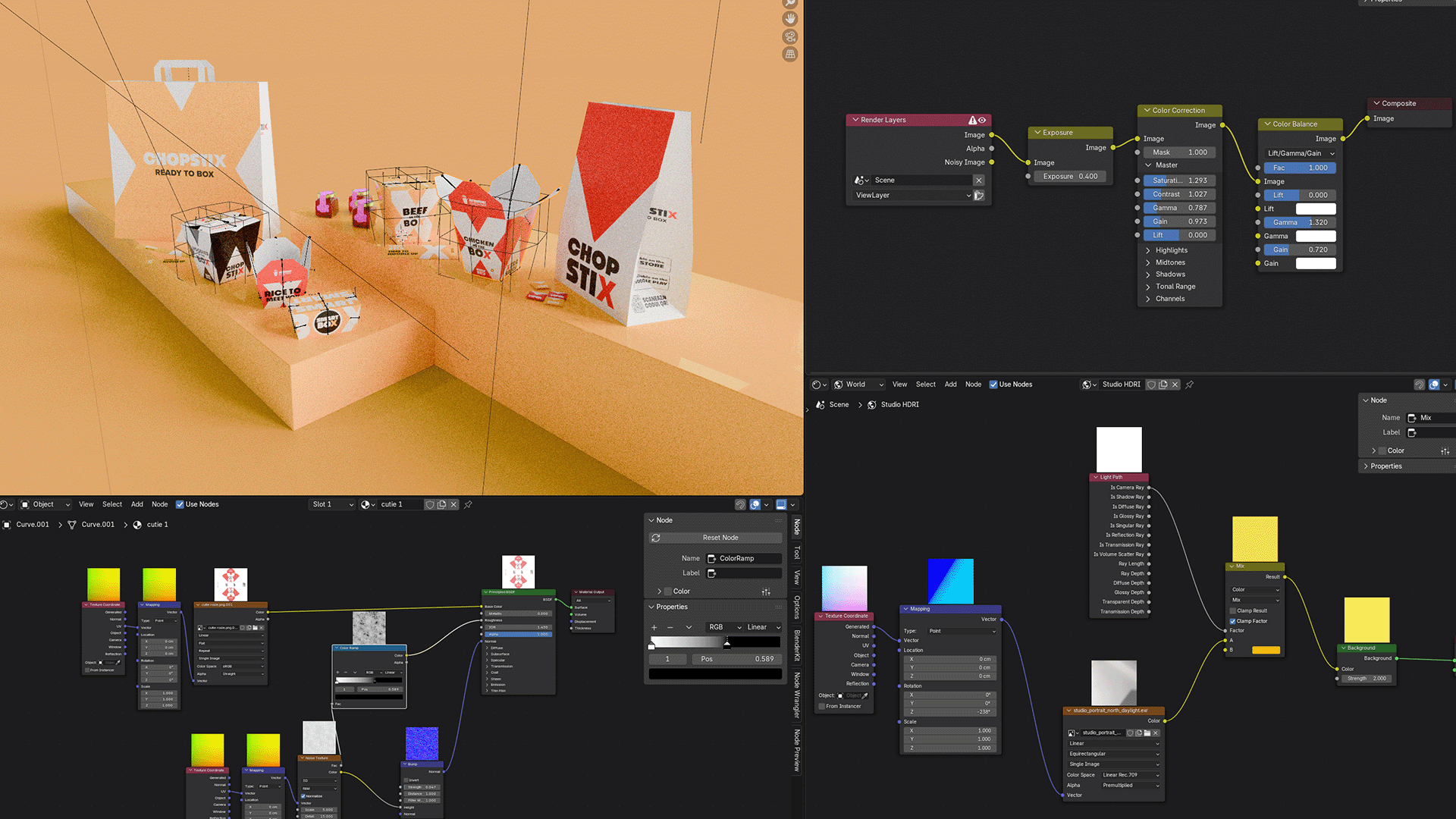This screenshot has width=1456, height=819.
Task: Click the Reset Node refresh icon
Action: pos(656,538)
